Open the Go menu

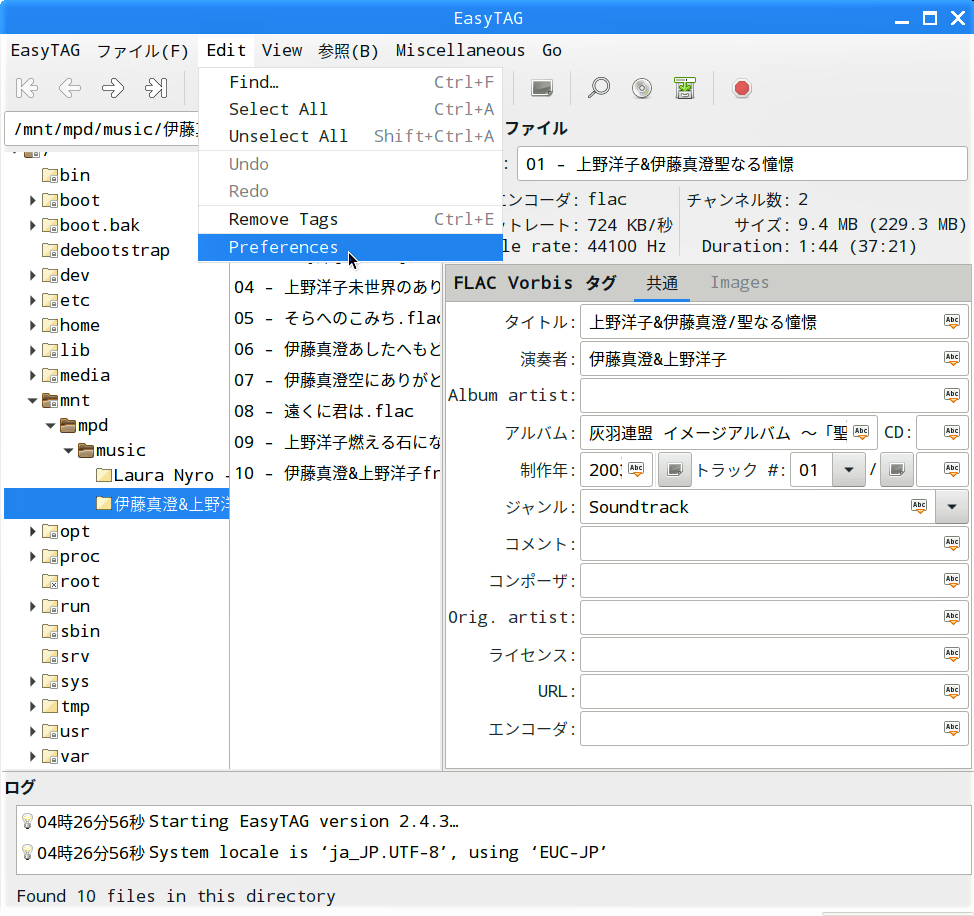tap(552, 50)
